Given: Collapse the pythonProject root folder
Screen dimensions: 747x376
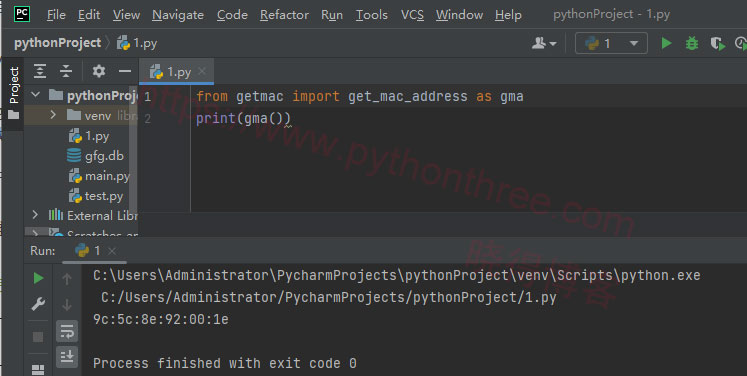Looking at the screenshot, I should click(x=36, y=95).
